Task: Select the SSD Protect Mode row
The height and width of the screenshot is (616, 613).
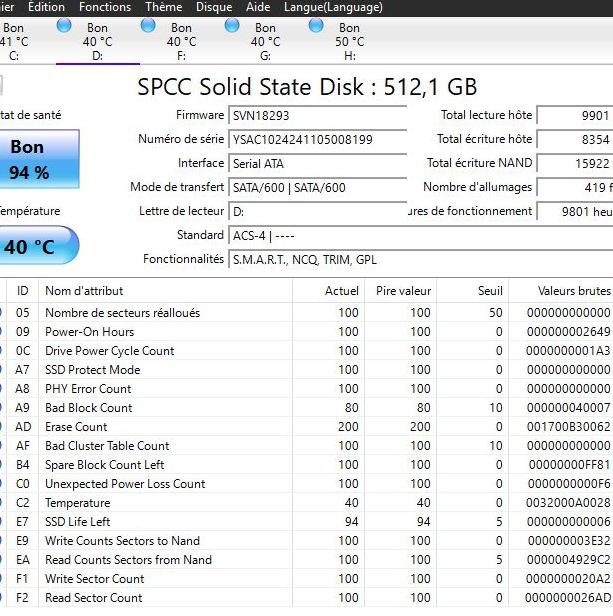Action: pos(306,370)
